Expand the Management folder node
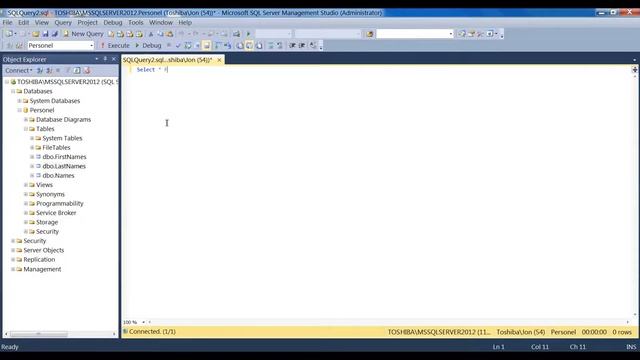 [13, 269]
